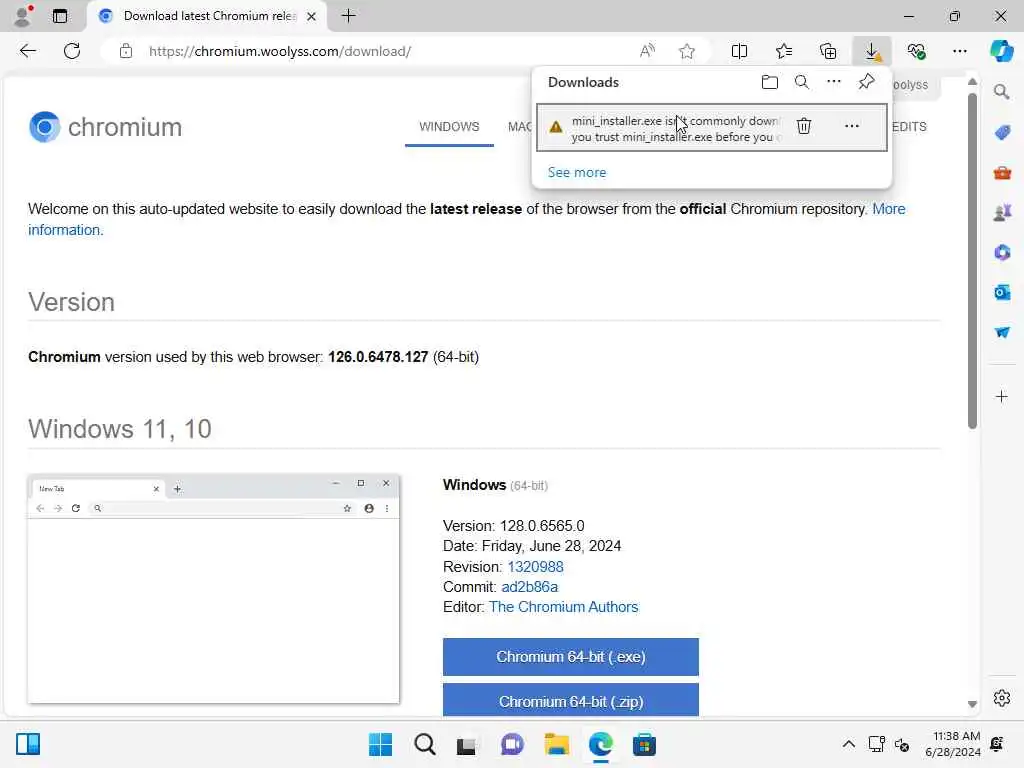Open Tools briefcase in sidebar
Screen dimensions: 1024x768
point(1002,173)
